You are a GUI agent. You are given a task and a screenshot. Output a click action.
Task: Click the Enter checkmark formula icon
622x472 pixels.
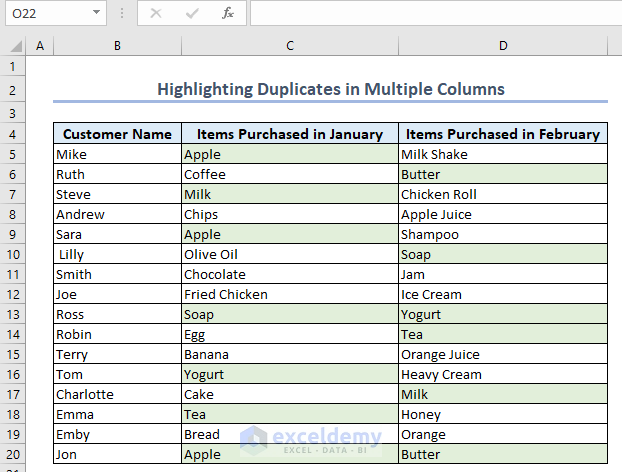[x=192, y=13]
